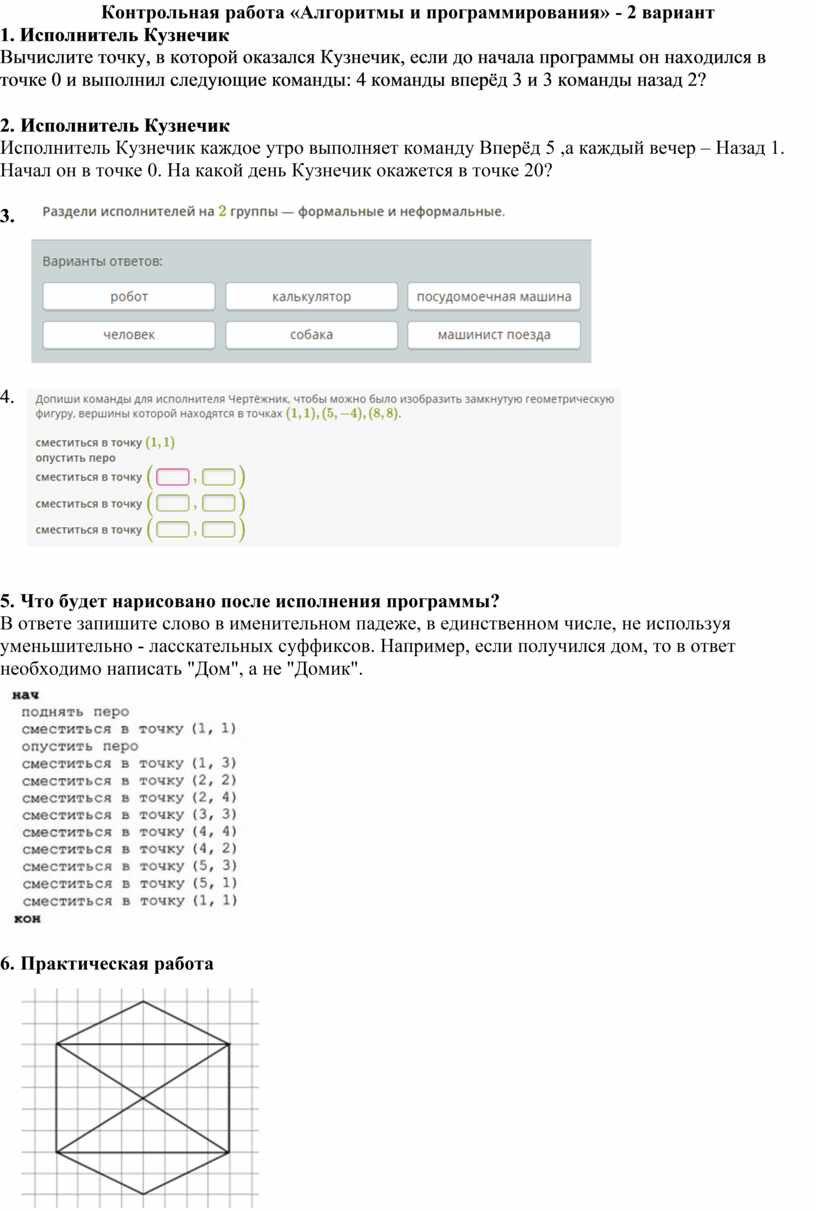Click second coordinate box in first empty row
This screenshot has width=816, height=1211.
(x=218, y=477)
